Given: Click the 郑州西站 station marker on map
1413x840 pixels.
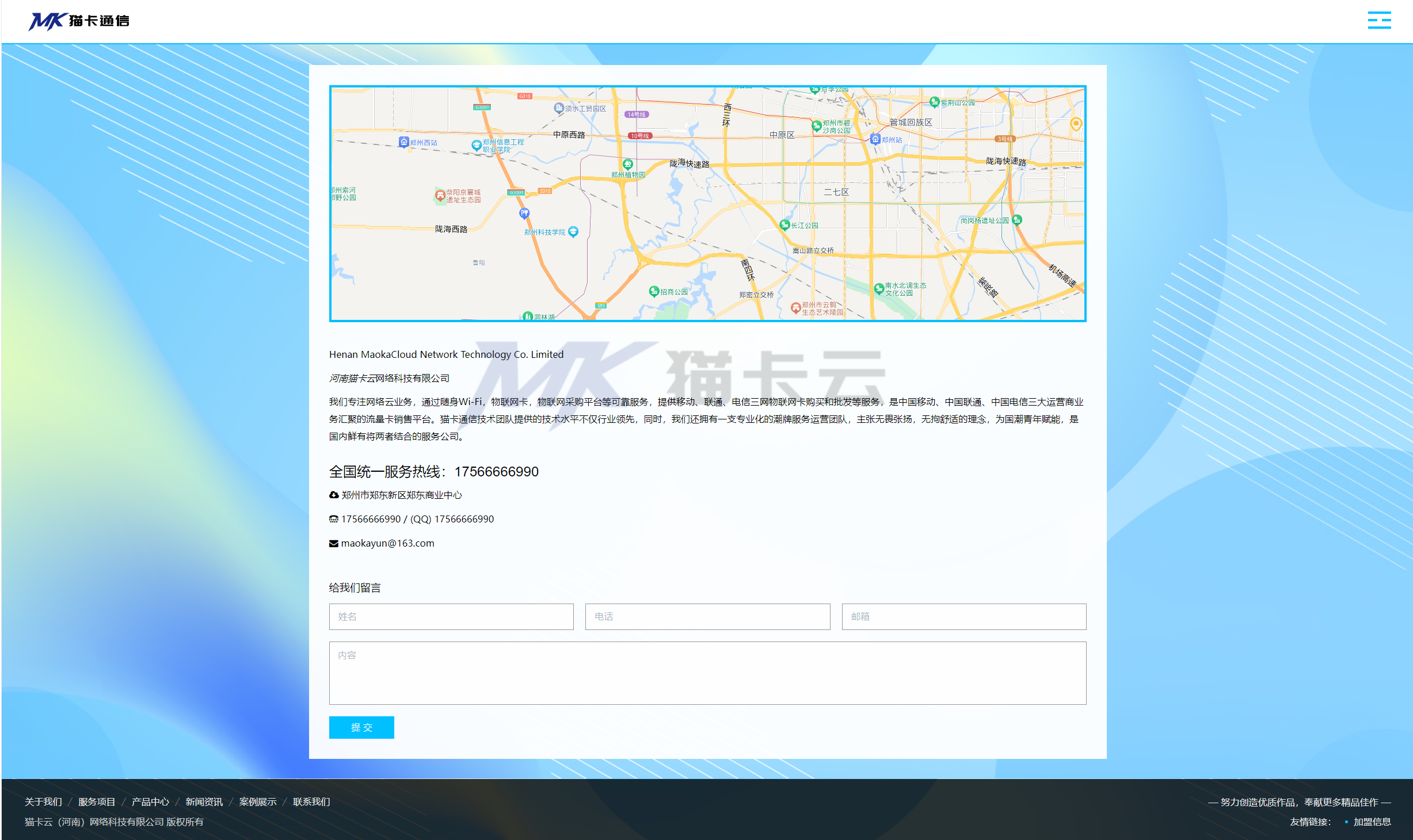Looking at the screenshot, I should 404,142.
